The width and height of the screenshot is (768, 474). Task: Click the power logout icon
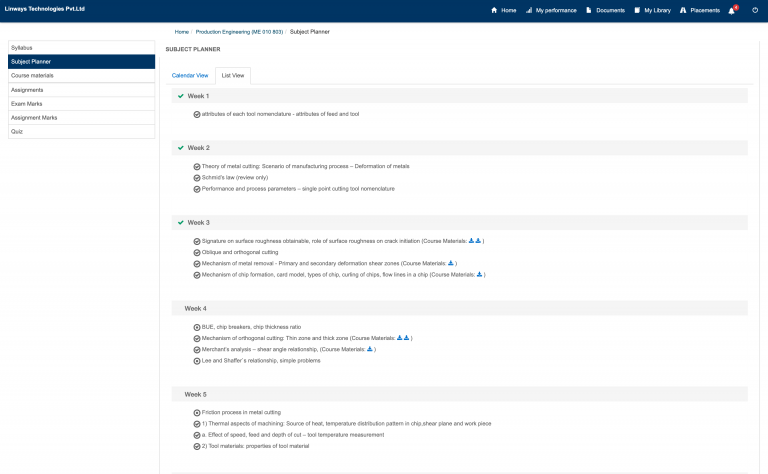click(755, 10)
